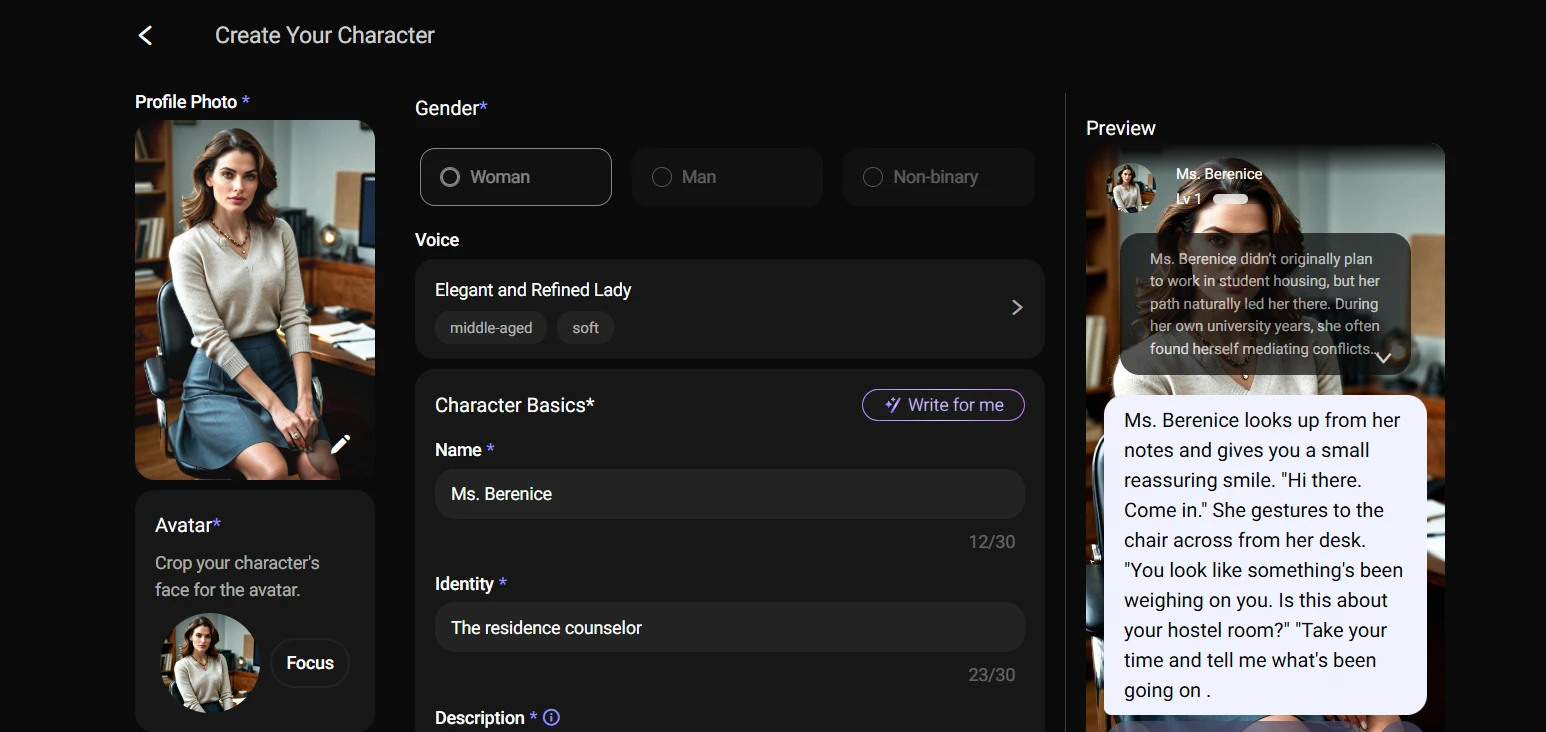Open the voice selection chevron
The width and height of the screenshot is (1546, 732).
[x=1016, y=308]
